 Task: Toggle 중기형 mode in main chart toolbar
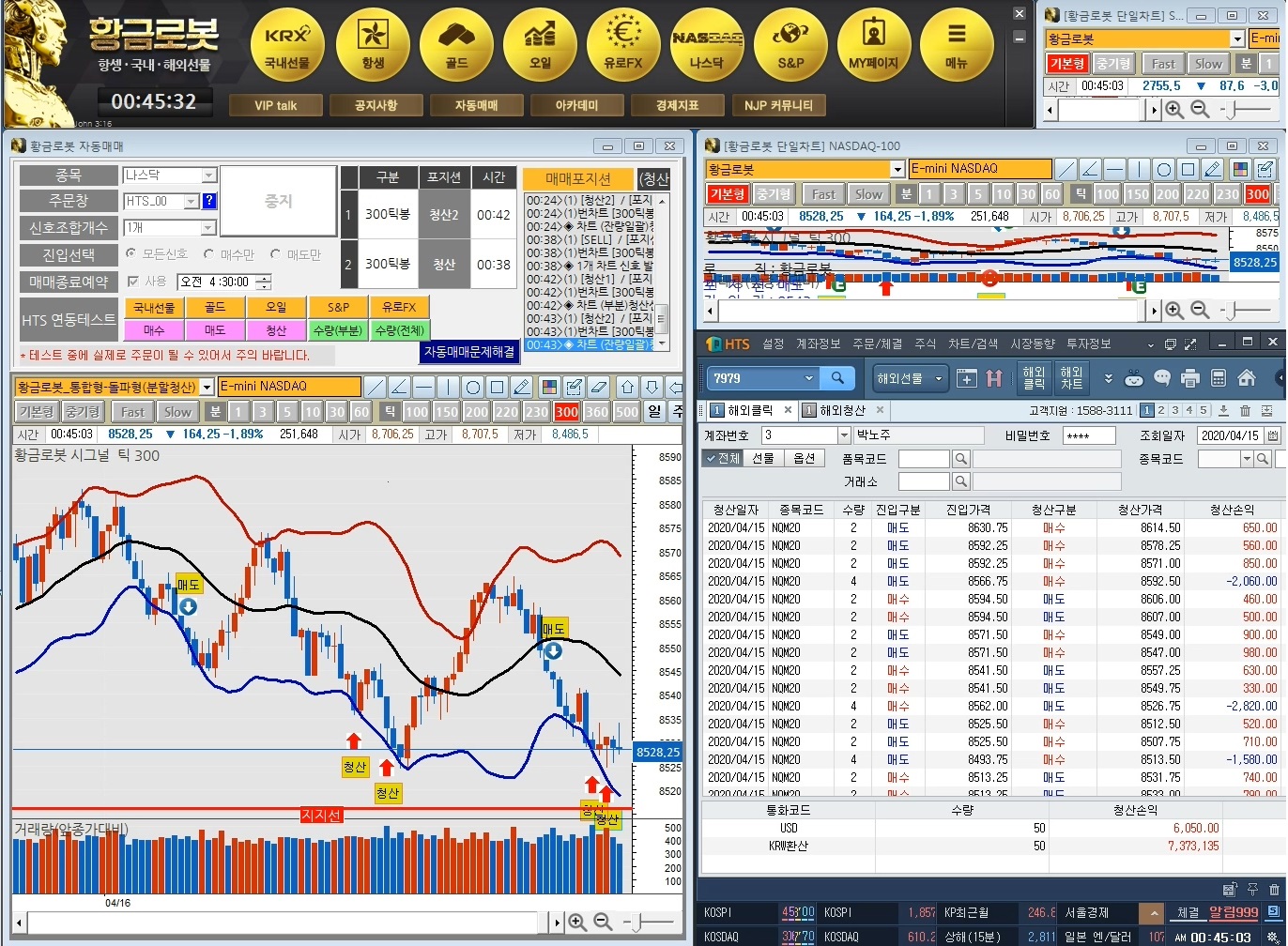click(x=83, y=411)
